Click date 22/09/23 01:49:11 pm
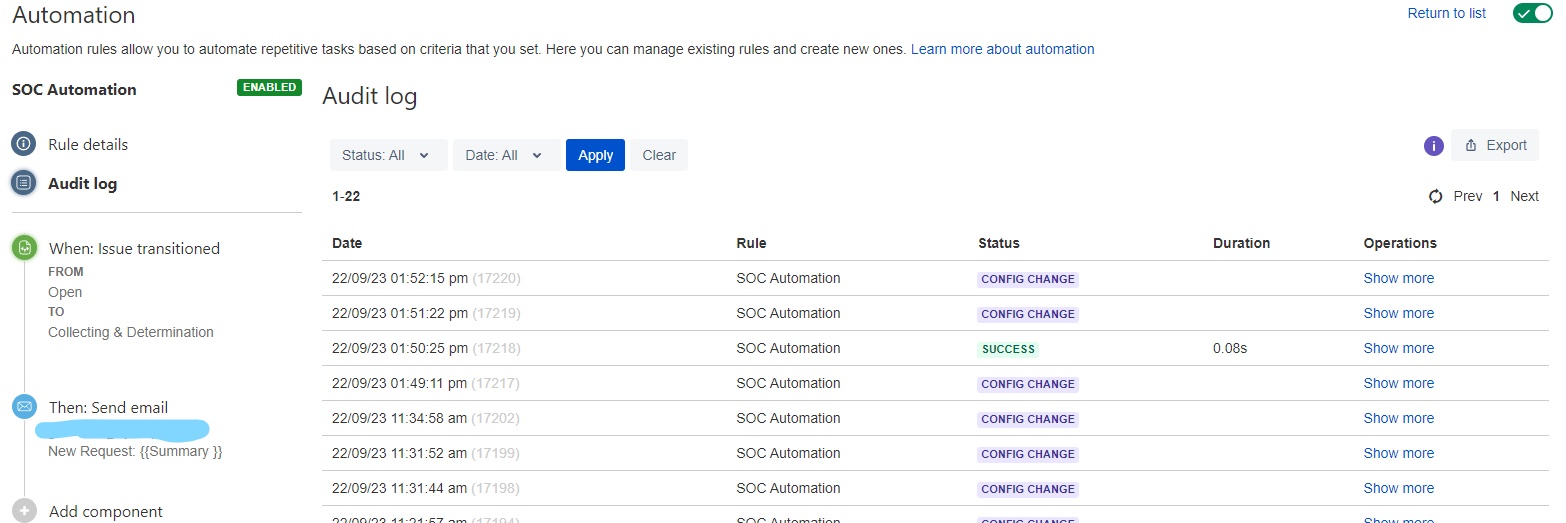1566x523 pixels. pos(400,383)
